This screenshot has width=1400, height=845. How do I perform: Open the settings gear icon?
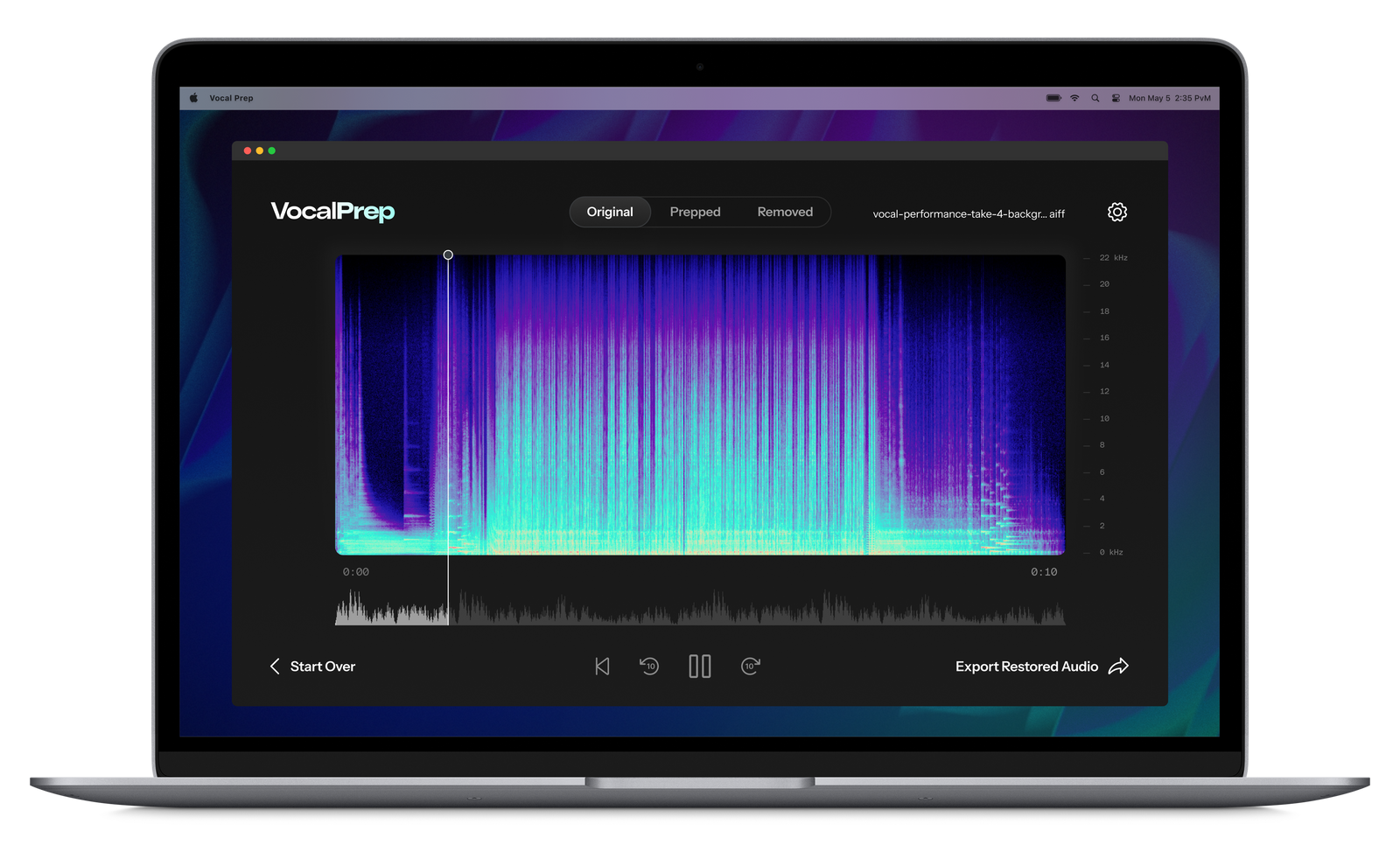(x=1117, y=212)
